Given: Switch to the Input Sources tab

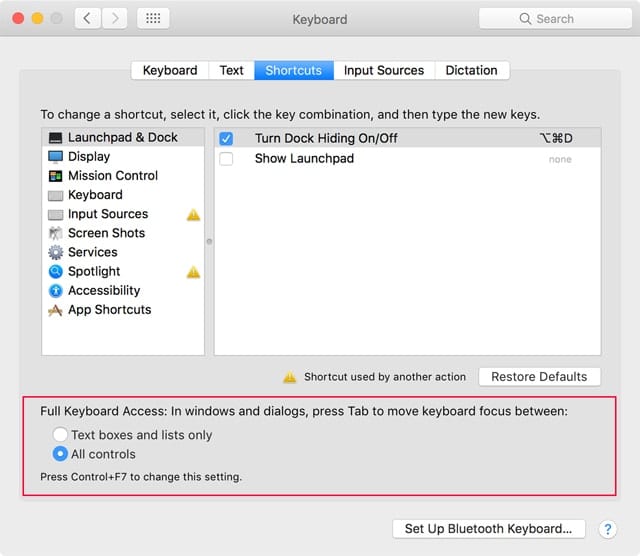Looking at the screenshot, I should click(383, 70).
